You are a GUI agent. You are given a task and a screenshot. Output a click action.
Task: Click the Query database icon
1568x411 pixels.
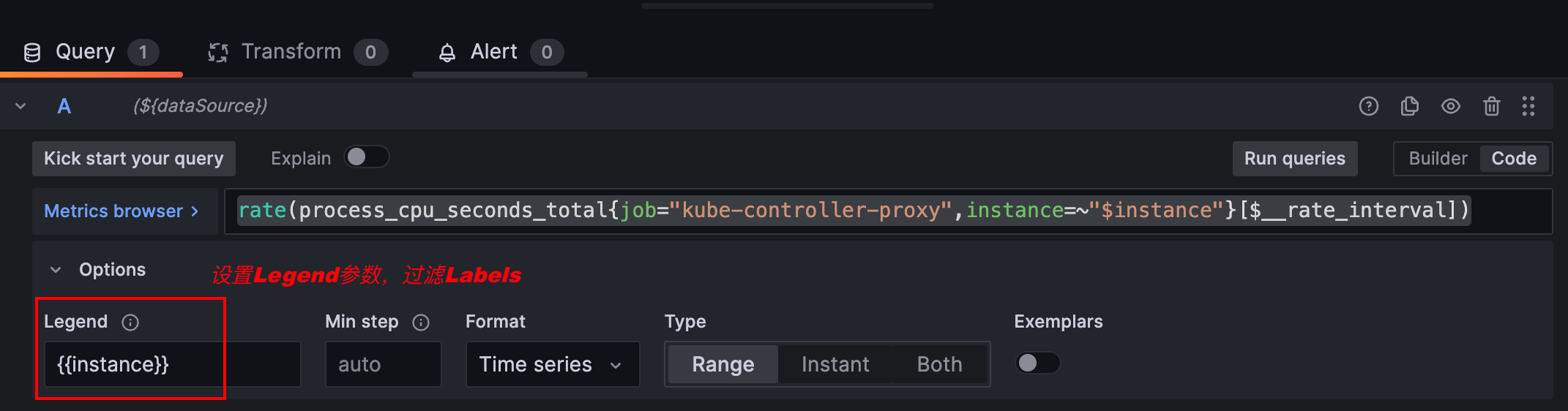(32, 53)
